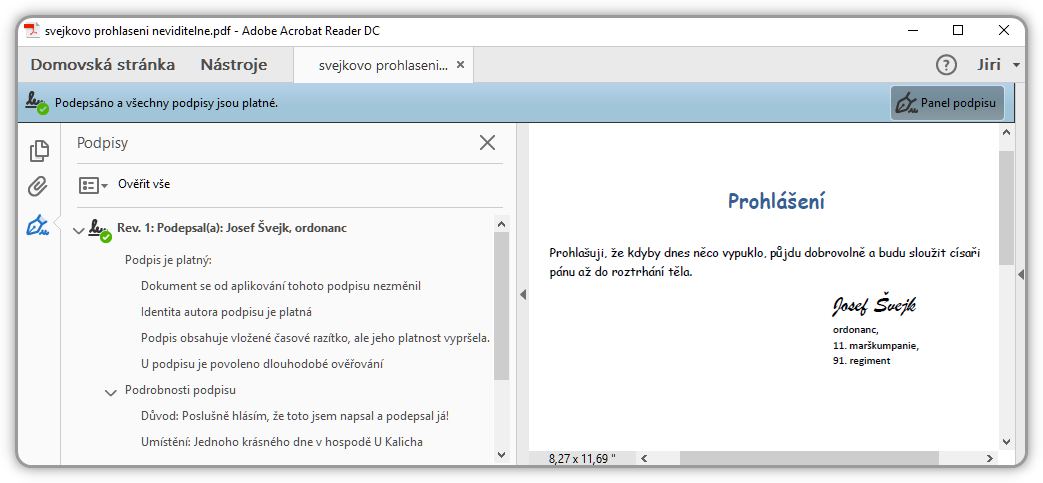Open the signature panel options dropdown
The image size is (1043, 483).
click(93, 185)
